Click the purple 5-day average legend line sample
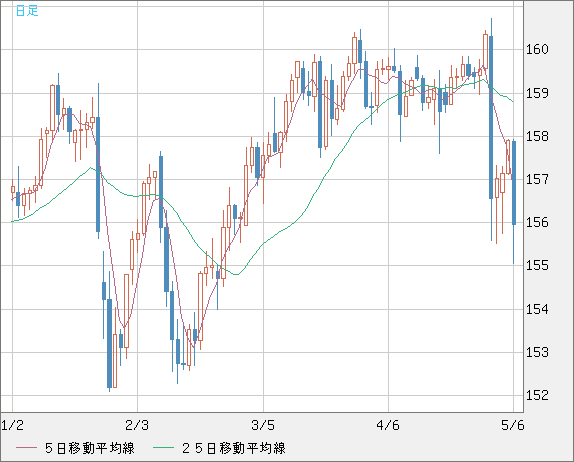 (x=26, y=448)
